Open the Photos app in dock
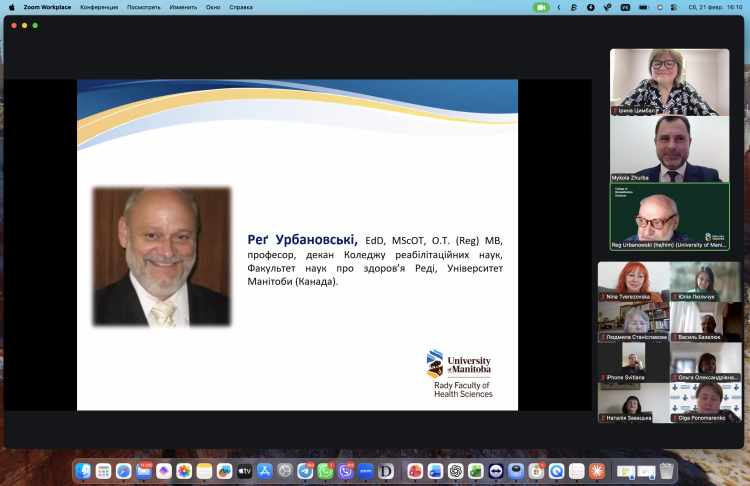The height and width of the screenshot is (486, 750). click(x=184, y=471)
